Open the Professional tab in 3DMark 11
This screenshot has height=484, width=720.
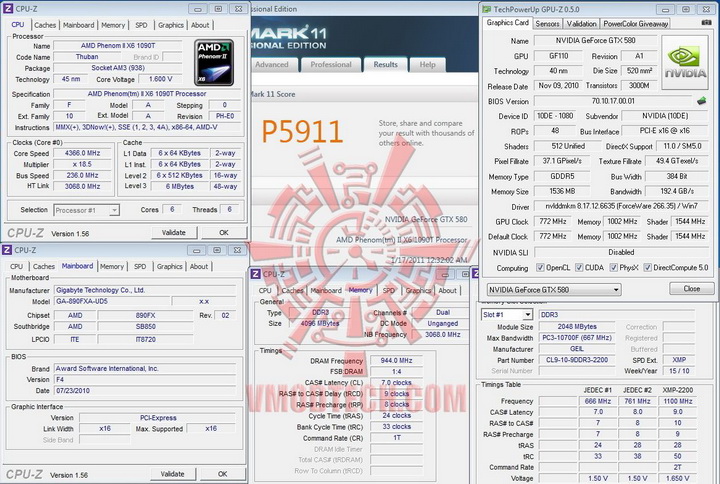(x=331, y=65)
